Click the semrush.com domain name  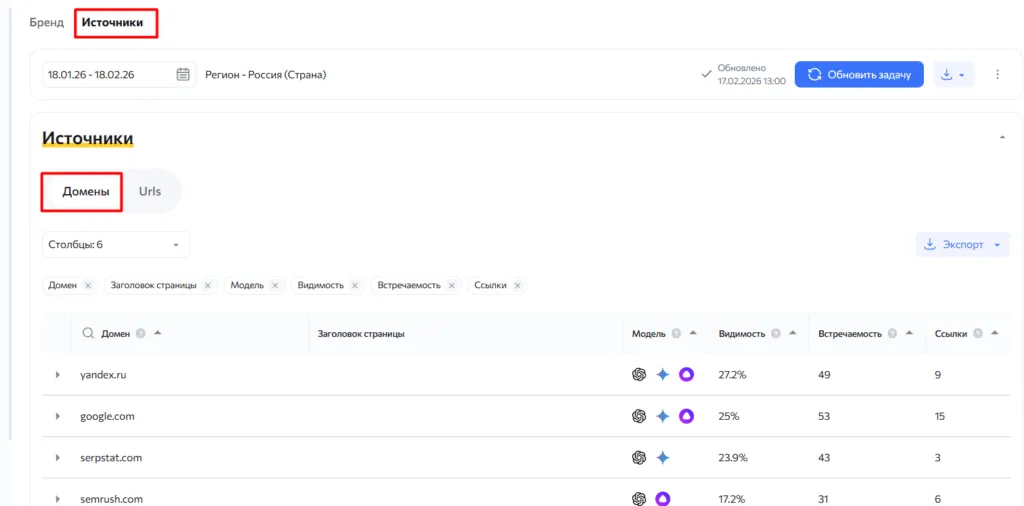coord(112,499)
